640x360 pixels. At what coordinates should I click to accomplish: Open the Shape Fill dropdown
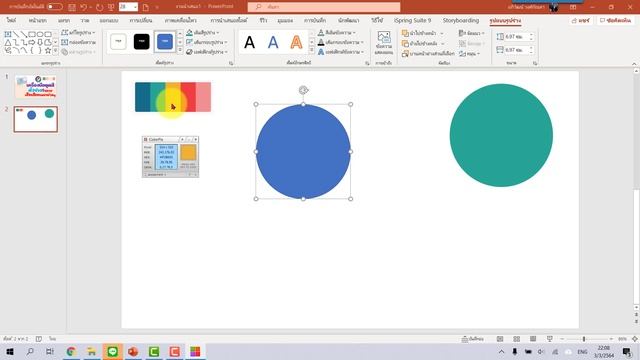pyautogui.click(x=203, y=33)
